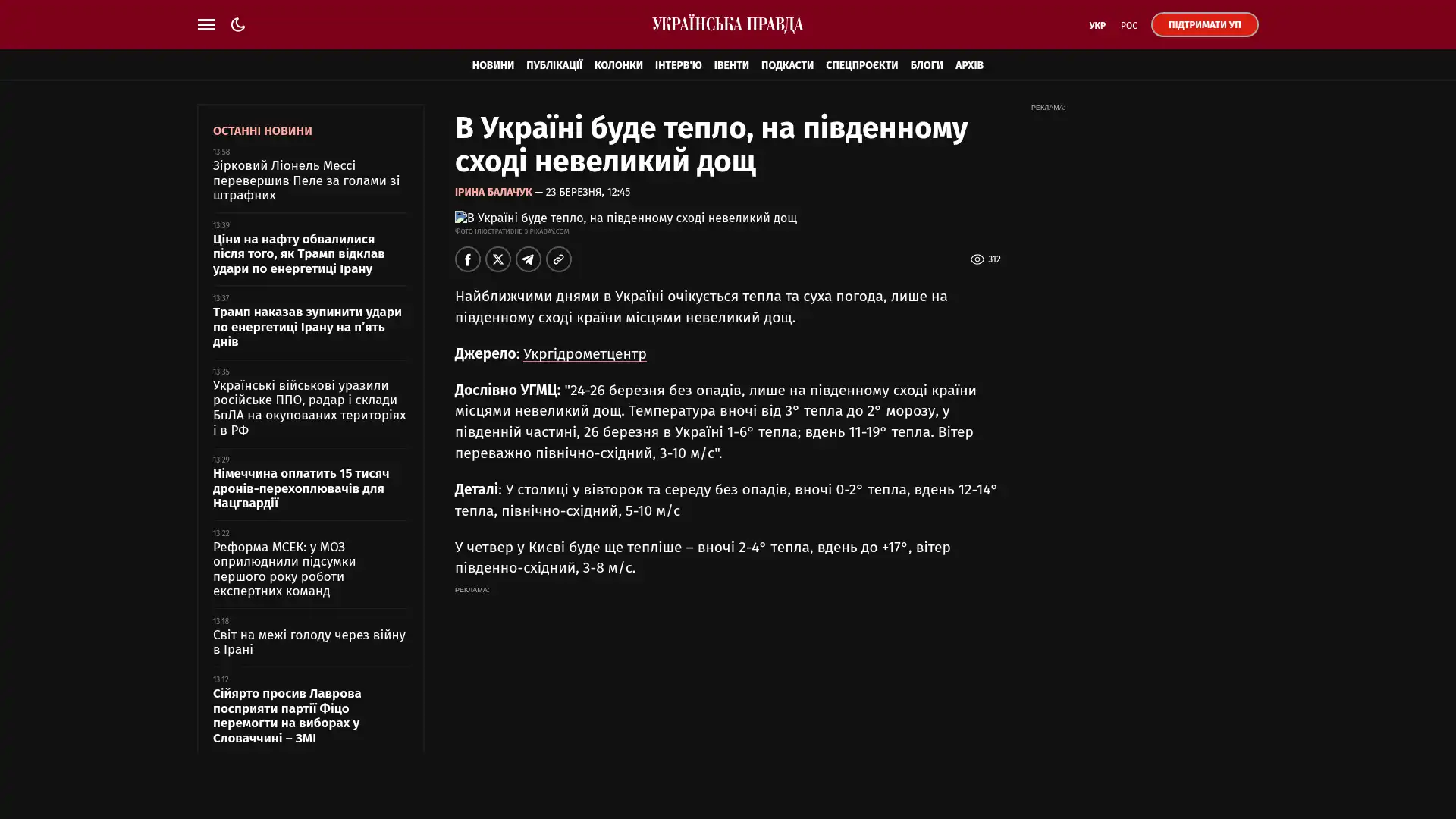Follow the Укргідрометцентр source link
Image resolution: width=1456 pixels, height=819 pixels.
584,354
